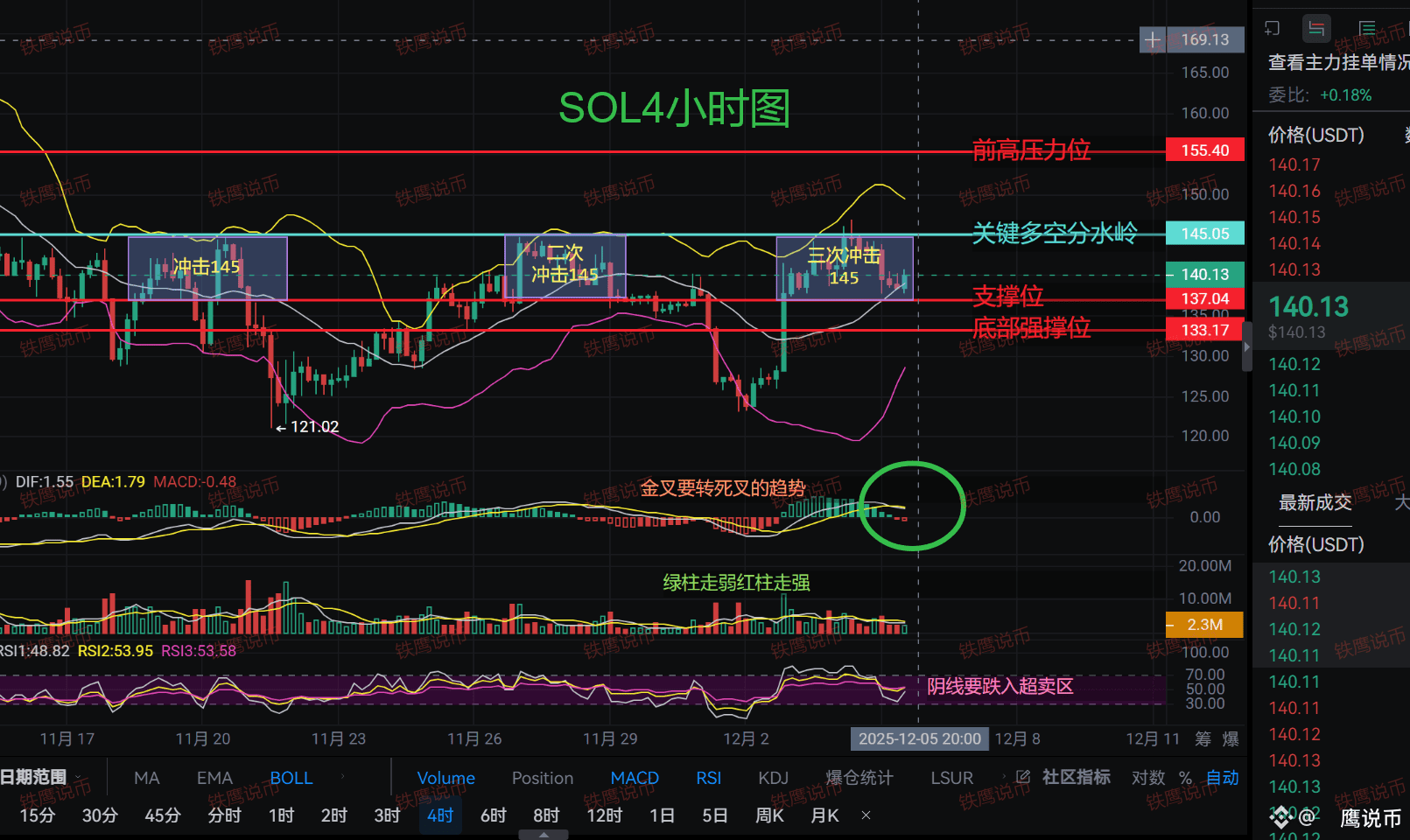Switch to the 周K weekly tab
The height and width of the screenshot is (840, 1410).
pyautogui.click(x=768, y=815)
